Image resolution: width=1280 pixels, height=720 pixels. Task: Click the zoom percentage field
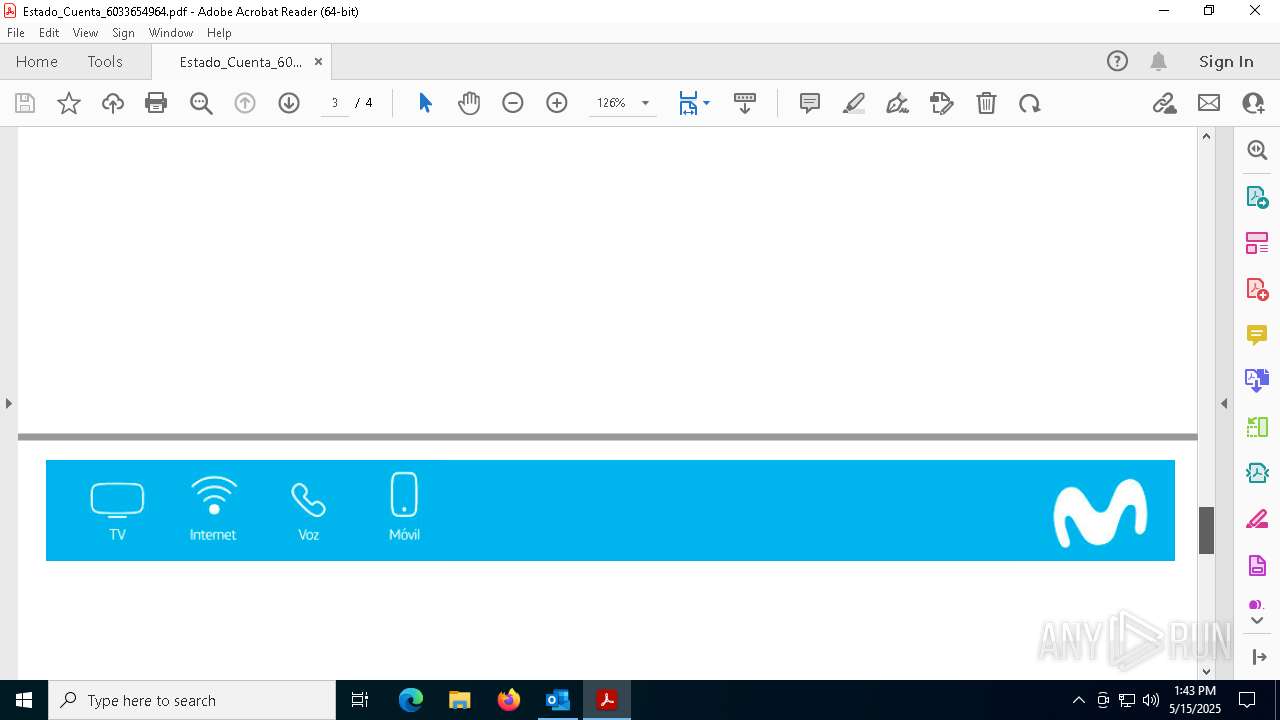[611, 103]
